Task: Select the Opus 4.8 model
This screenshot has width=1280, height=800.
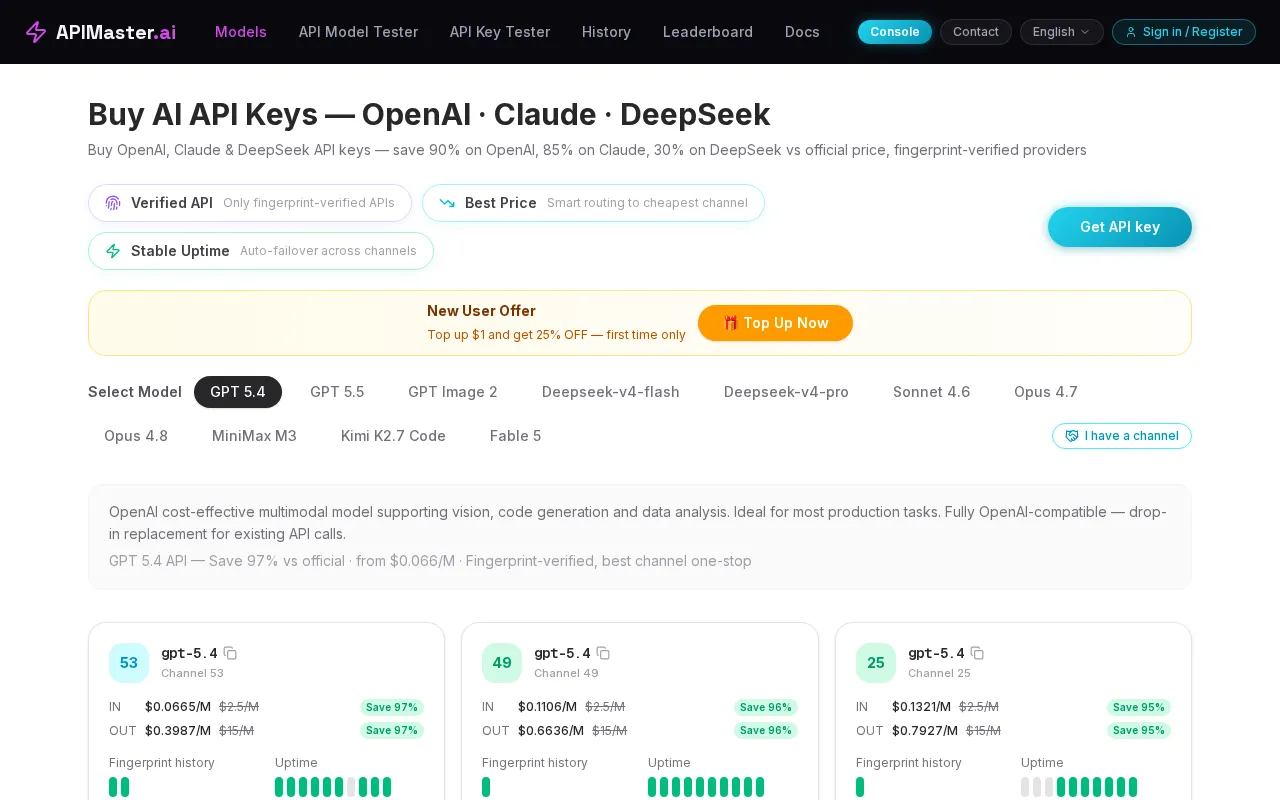Action: point(136,436)
